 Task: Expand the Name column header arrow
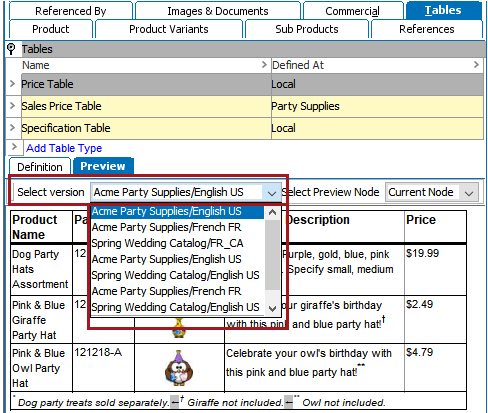tap(264, 65)
